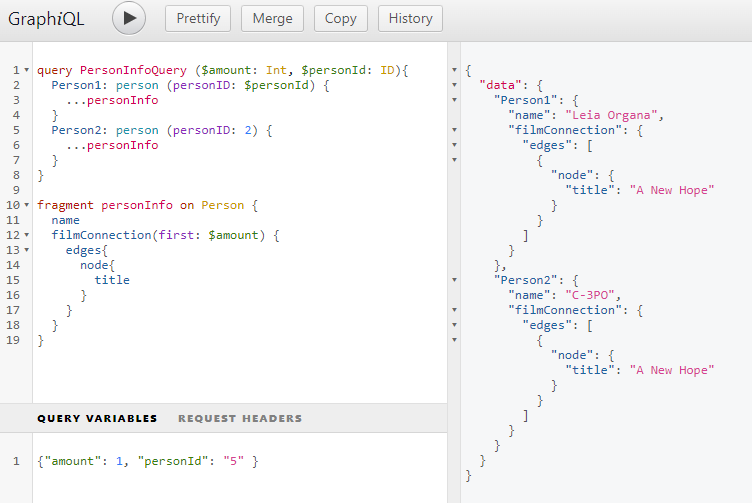Click the Person type after 'on' in line 10
752x503 pixels.
click(223, 205)
